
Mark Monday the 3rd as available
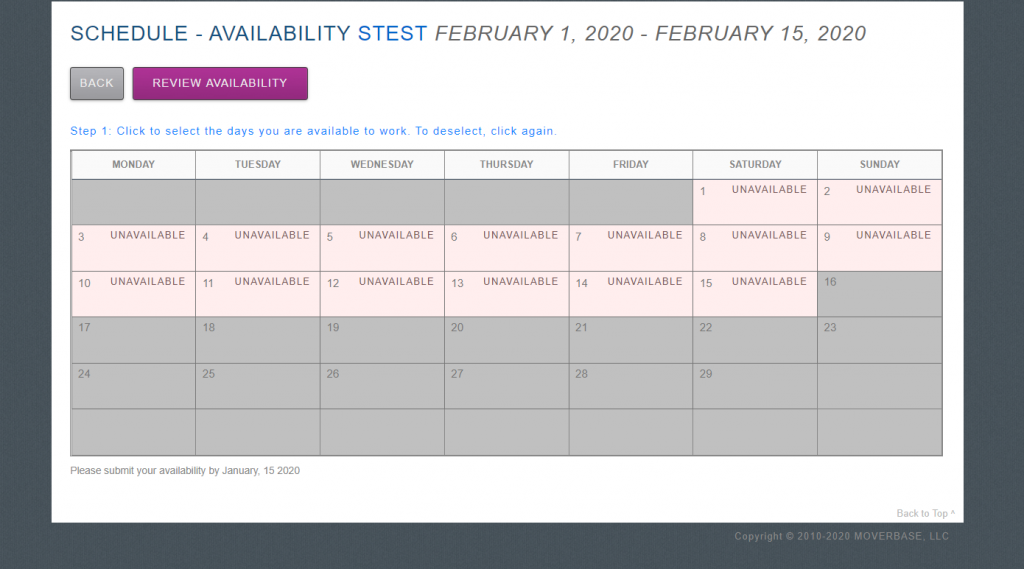(133, 248)
